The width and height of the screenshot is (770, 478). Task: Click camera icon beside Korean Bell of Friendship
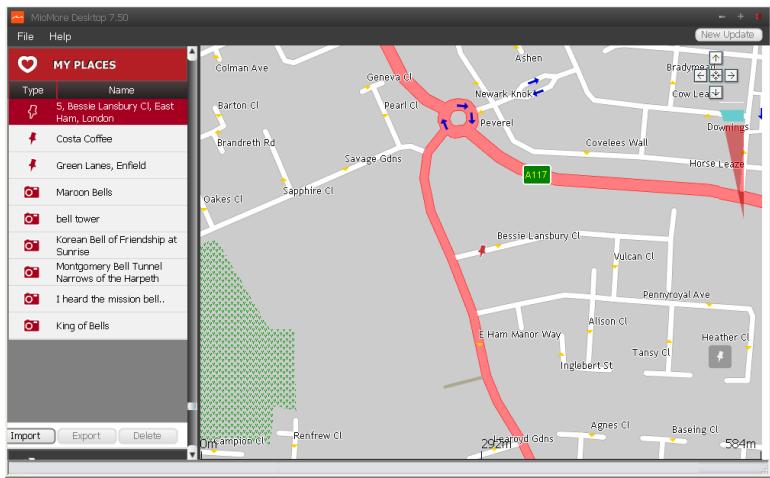31,245
